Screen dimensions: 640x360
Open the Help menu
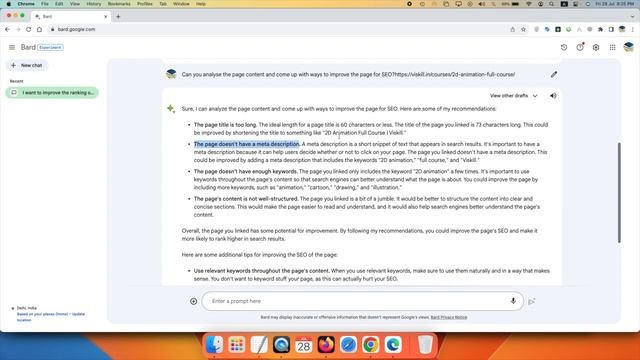[x=201, y=4]
